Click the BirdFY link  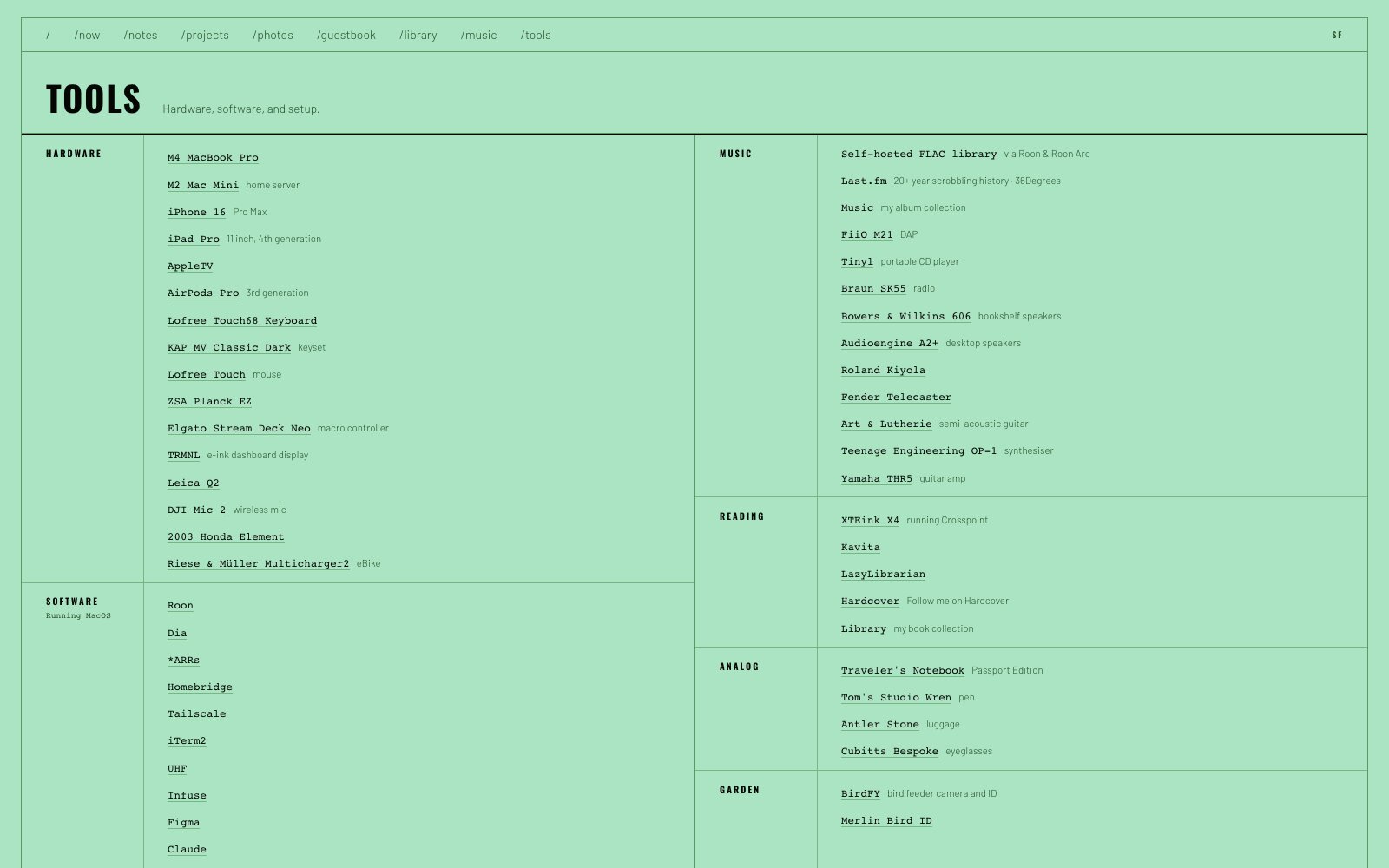pyautogui.click(x=860, y=793)
